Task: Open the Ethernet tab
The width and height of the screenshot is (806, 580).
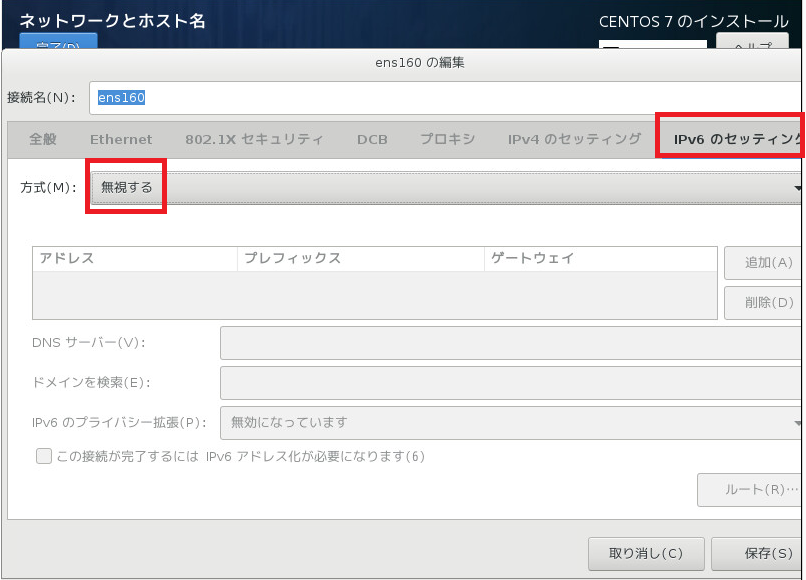Action: pyautogui.click(x=121, y=139)
